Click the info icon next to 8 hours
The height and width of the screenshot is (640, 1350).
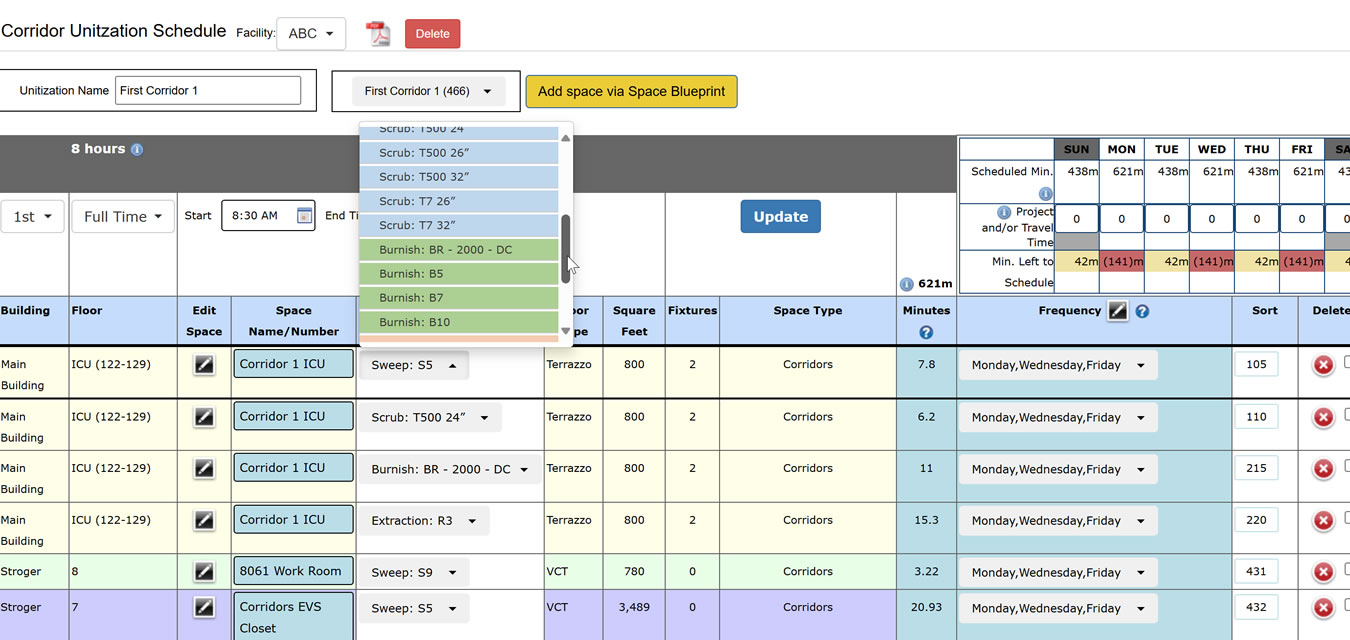tap(135, 148)
